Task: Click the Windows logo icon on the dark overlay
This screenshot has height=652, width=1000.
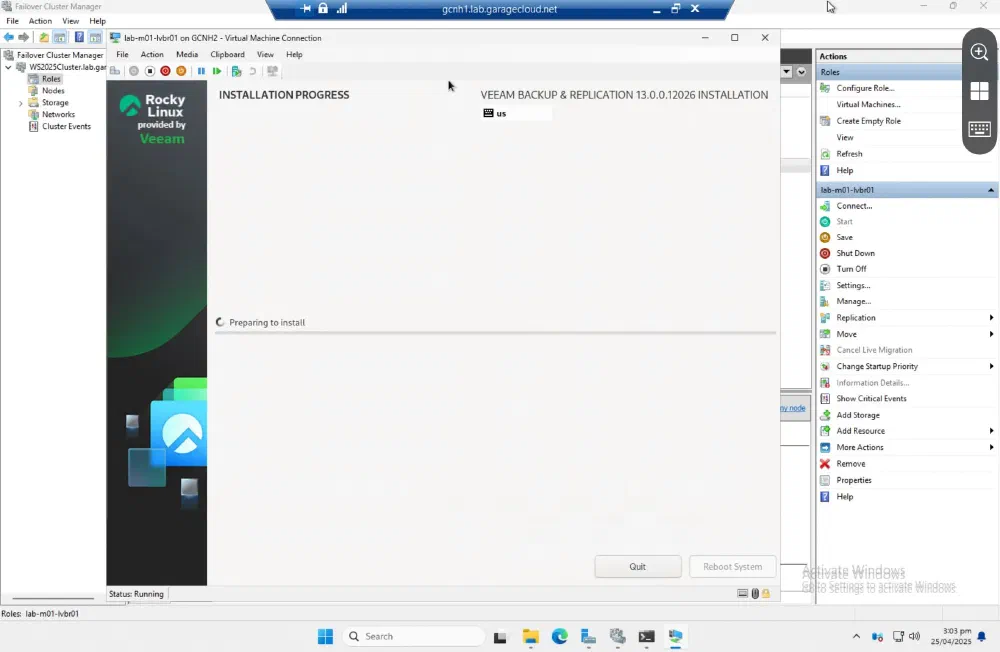Action: click(979, 91)
